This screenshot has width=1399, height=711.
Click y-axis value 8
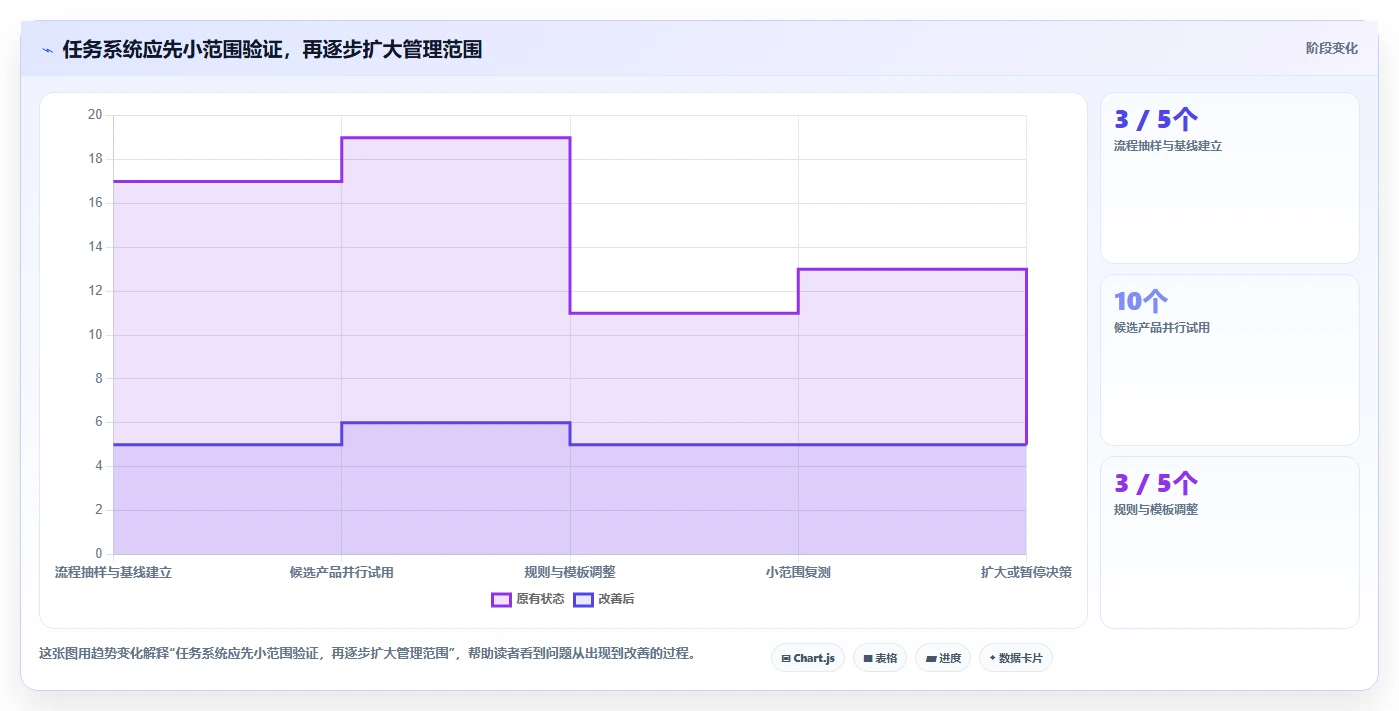(x=99, y=379)
